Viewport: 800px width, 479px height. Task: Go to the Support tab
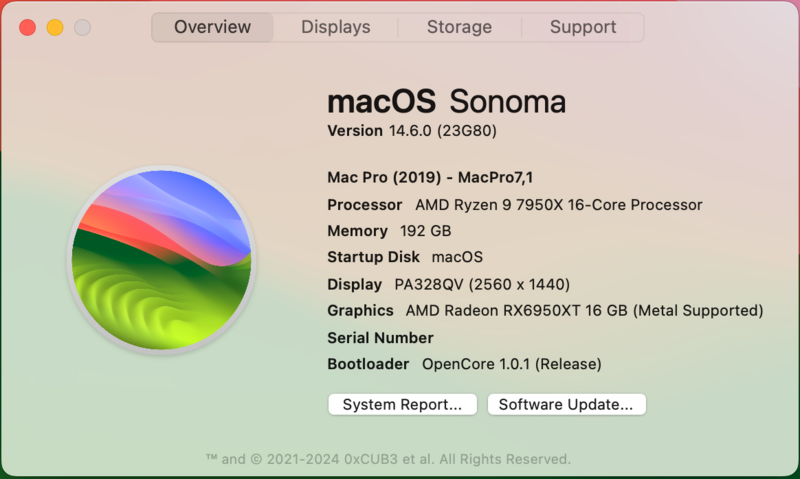pos(584,27)
